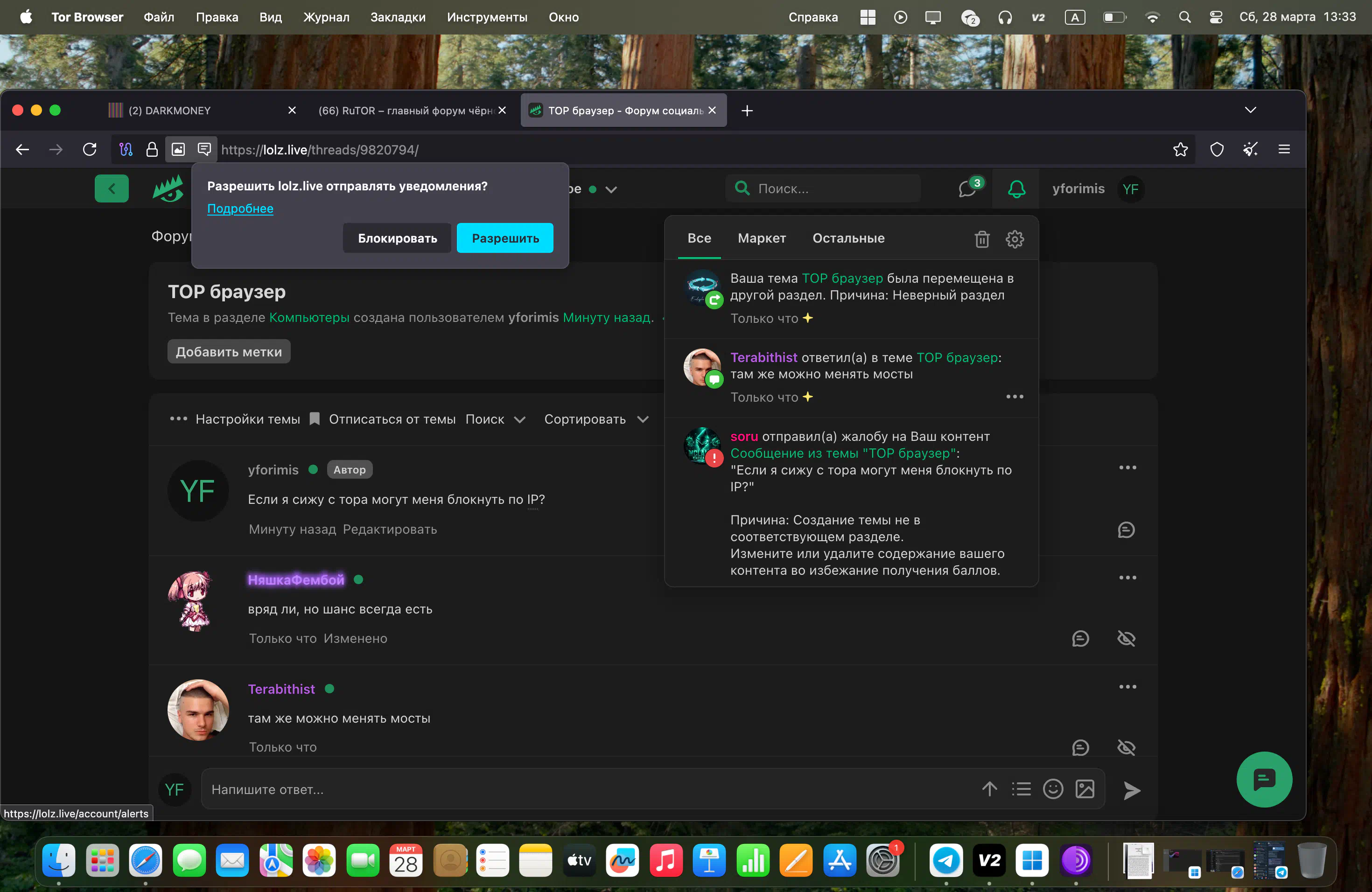The image size is (1372, 892).
Task: Click the Разрешить notifications button
Action: (505, 238)
